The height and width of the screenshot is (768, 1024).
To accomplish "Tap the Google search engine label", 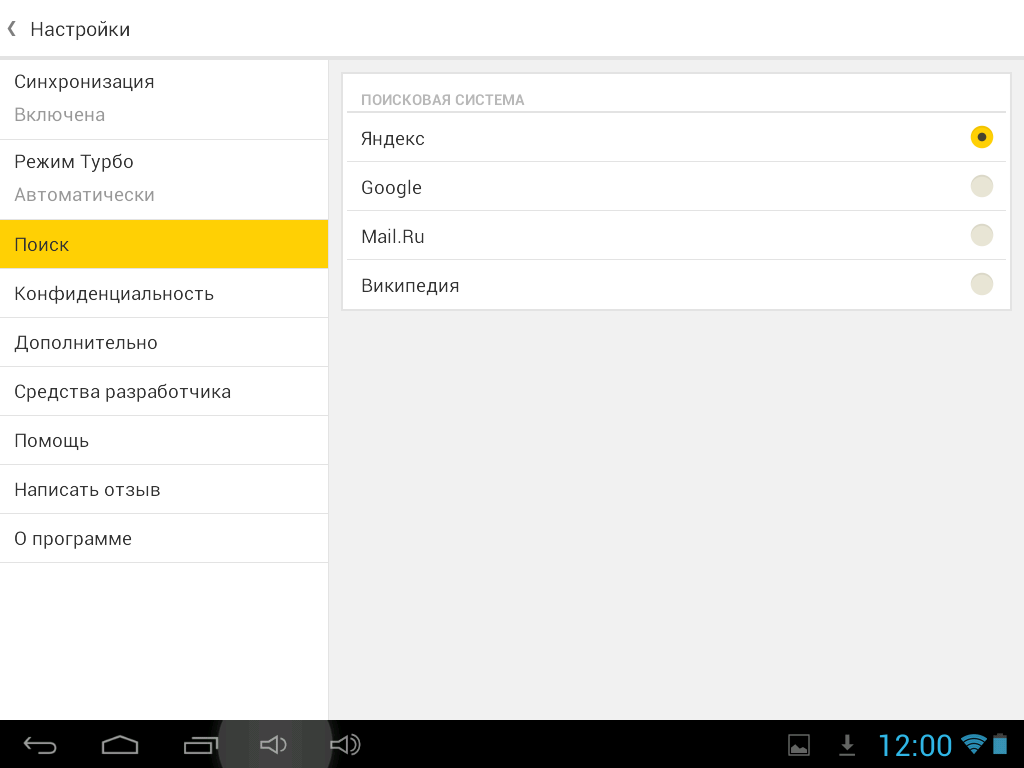I will click(391, 188).
